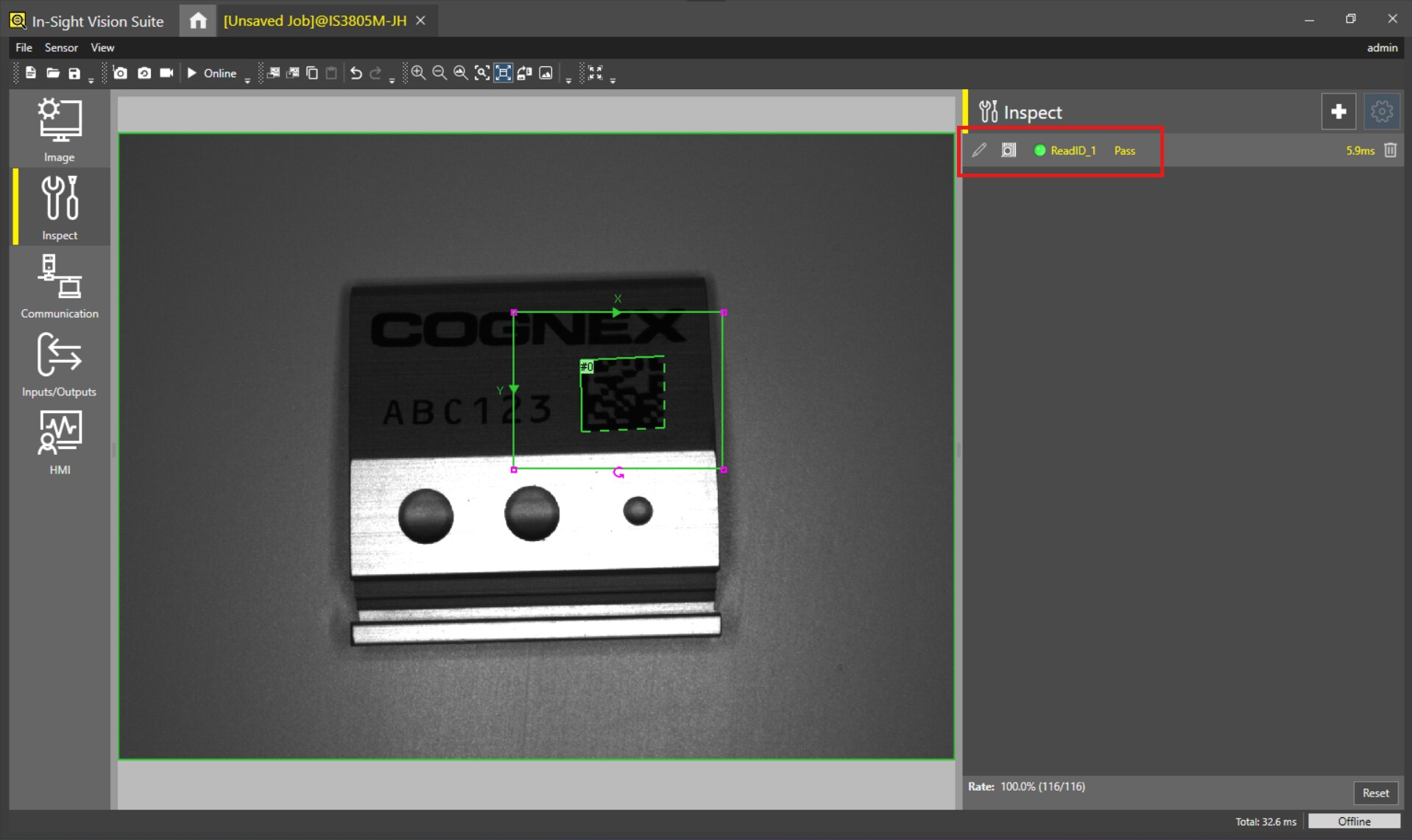The height and width of the screenshot is (840, 1412).
Task: Open the Communication panel
Action: click(59, 287)
